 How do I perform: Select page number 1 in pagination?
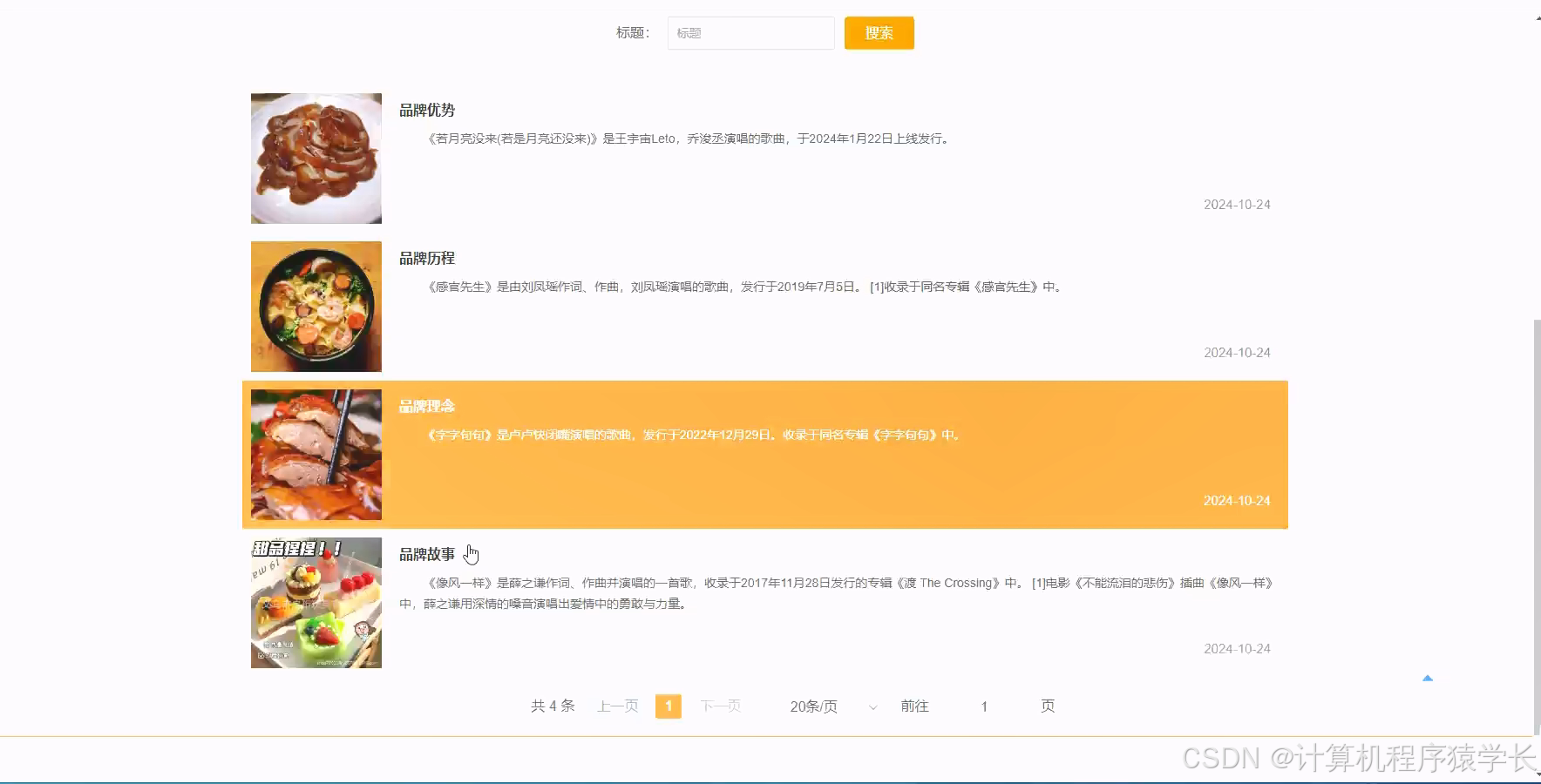tap(669, 706)
